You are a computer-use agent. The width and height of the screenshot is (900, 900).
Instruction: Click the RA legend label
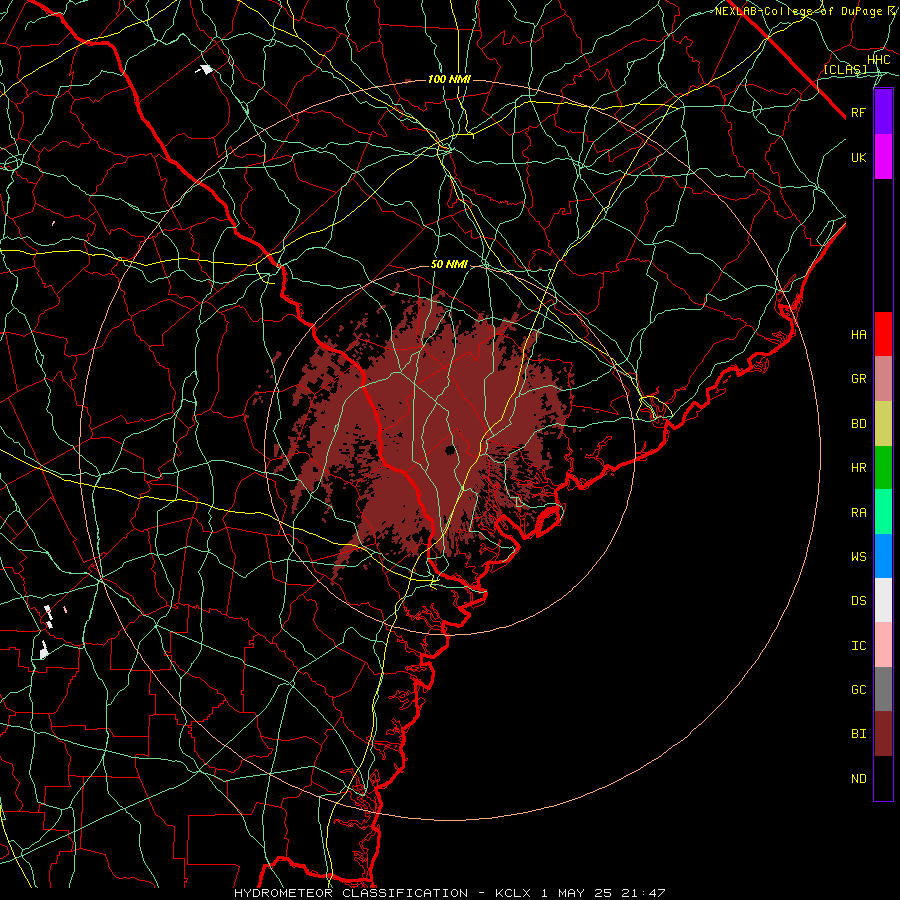pyautogui.click(x=859, y=513)
